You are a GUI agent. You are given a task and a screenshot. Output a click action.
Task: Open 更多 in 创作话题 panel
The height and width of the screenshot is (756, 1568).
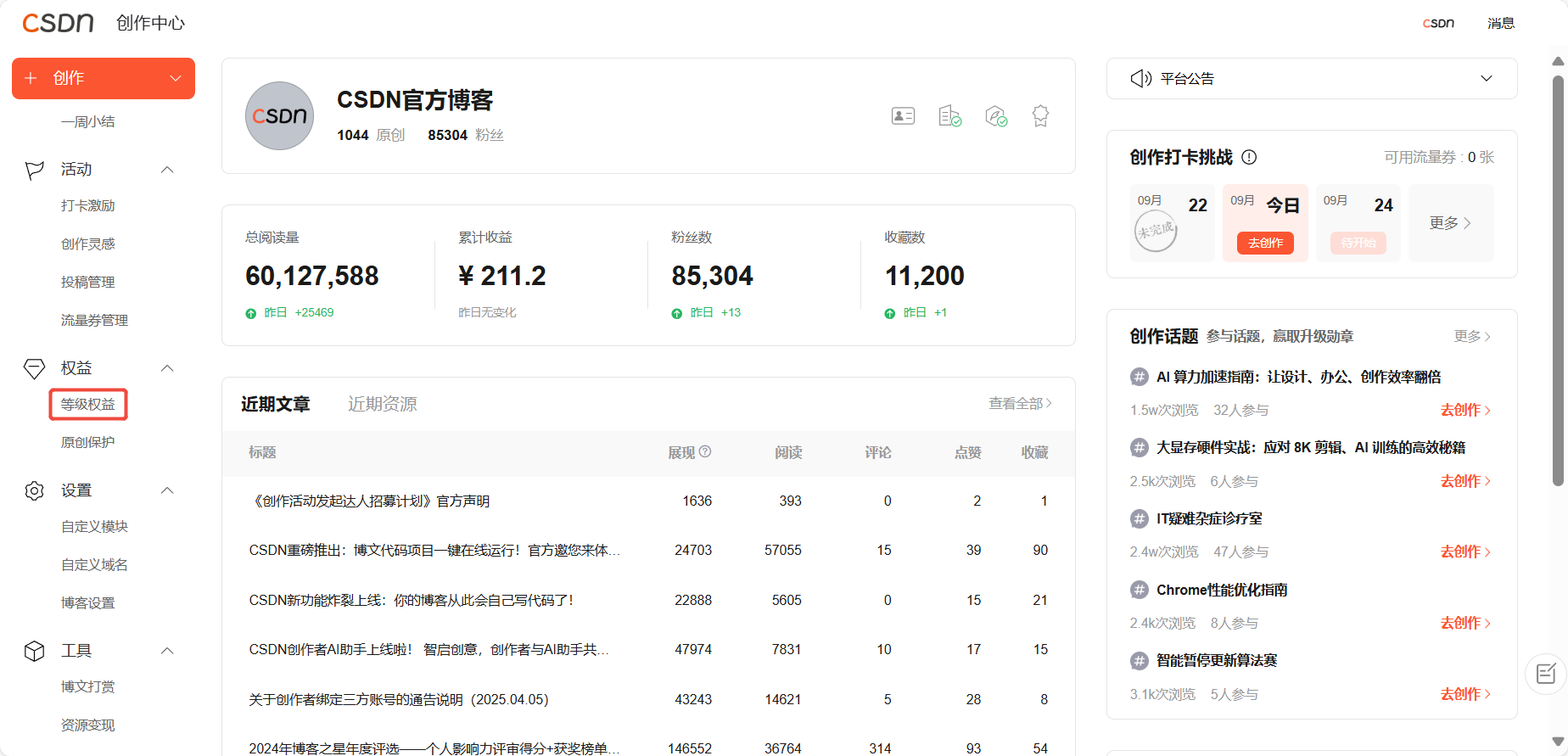pyautogui.click(x=1472, y=336)
